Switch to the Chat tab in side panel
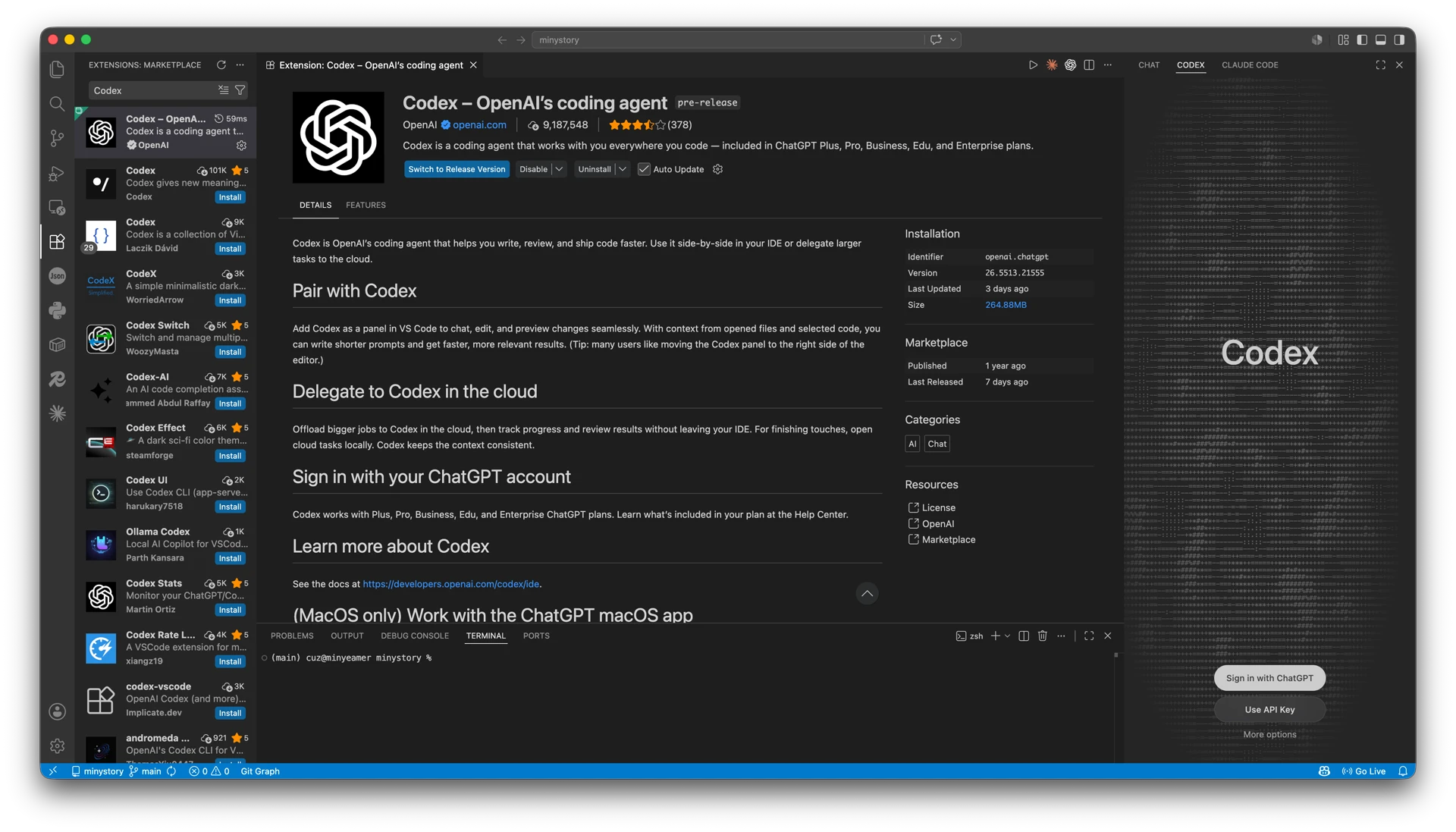Screen dimensions: 1456x832 1149,65
